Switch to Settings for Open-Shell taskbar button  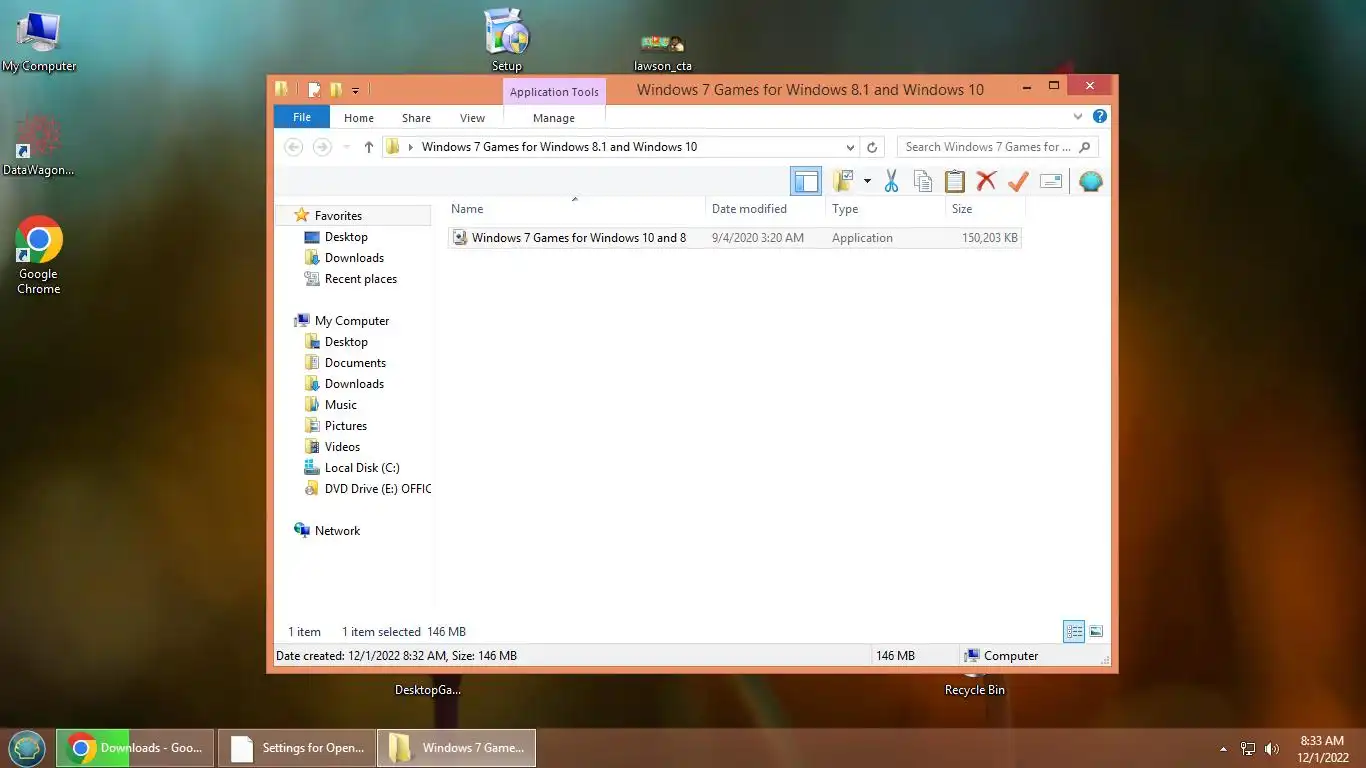[x=297, y=748]
